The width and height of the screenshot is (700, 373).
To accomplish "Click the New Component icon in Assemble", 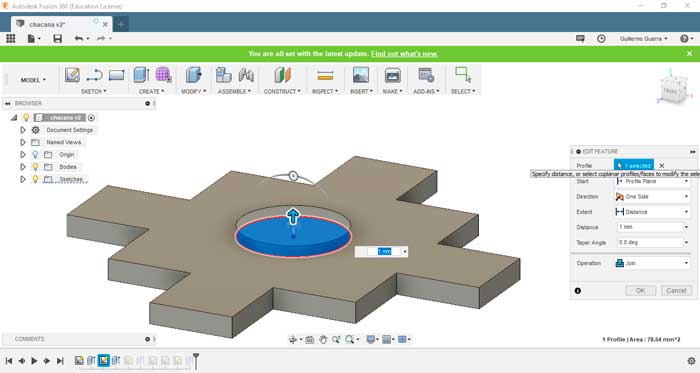I will [x=223, y=75].
